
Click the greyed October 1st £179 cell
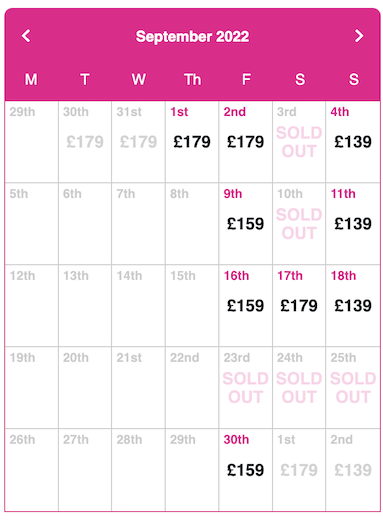tap(299, 470)
